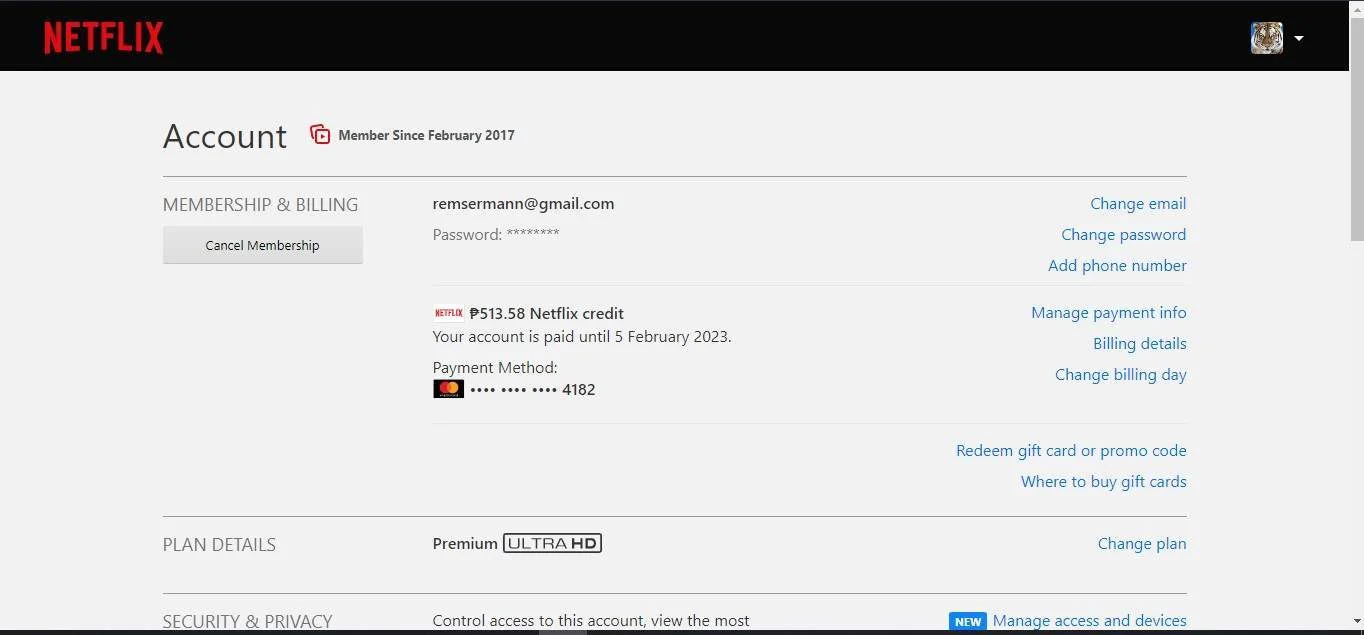The height and width of the screenshot is (635, 1364).
Task: Open Where to buy gift cards
Action: click(x=1104, y=482)
